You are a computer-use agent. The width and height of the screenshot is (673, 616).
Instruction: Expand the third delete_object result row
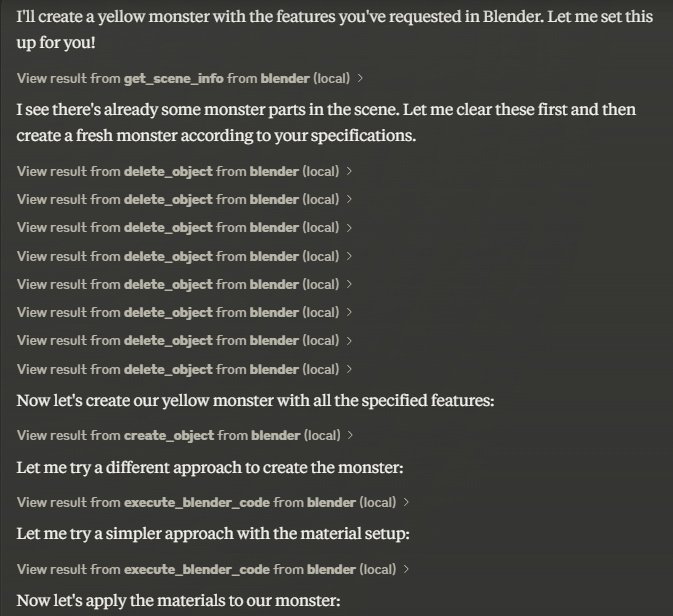pos(349,228)
